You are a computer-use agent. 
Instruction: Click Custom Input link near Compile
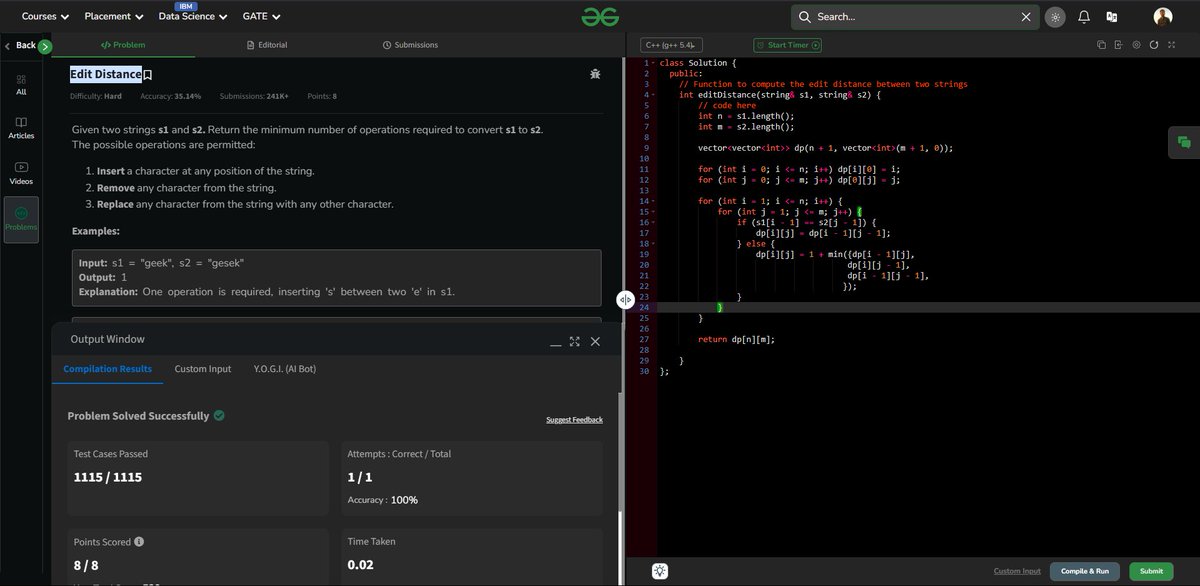point(1018,571)
